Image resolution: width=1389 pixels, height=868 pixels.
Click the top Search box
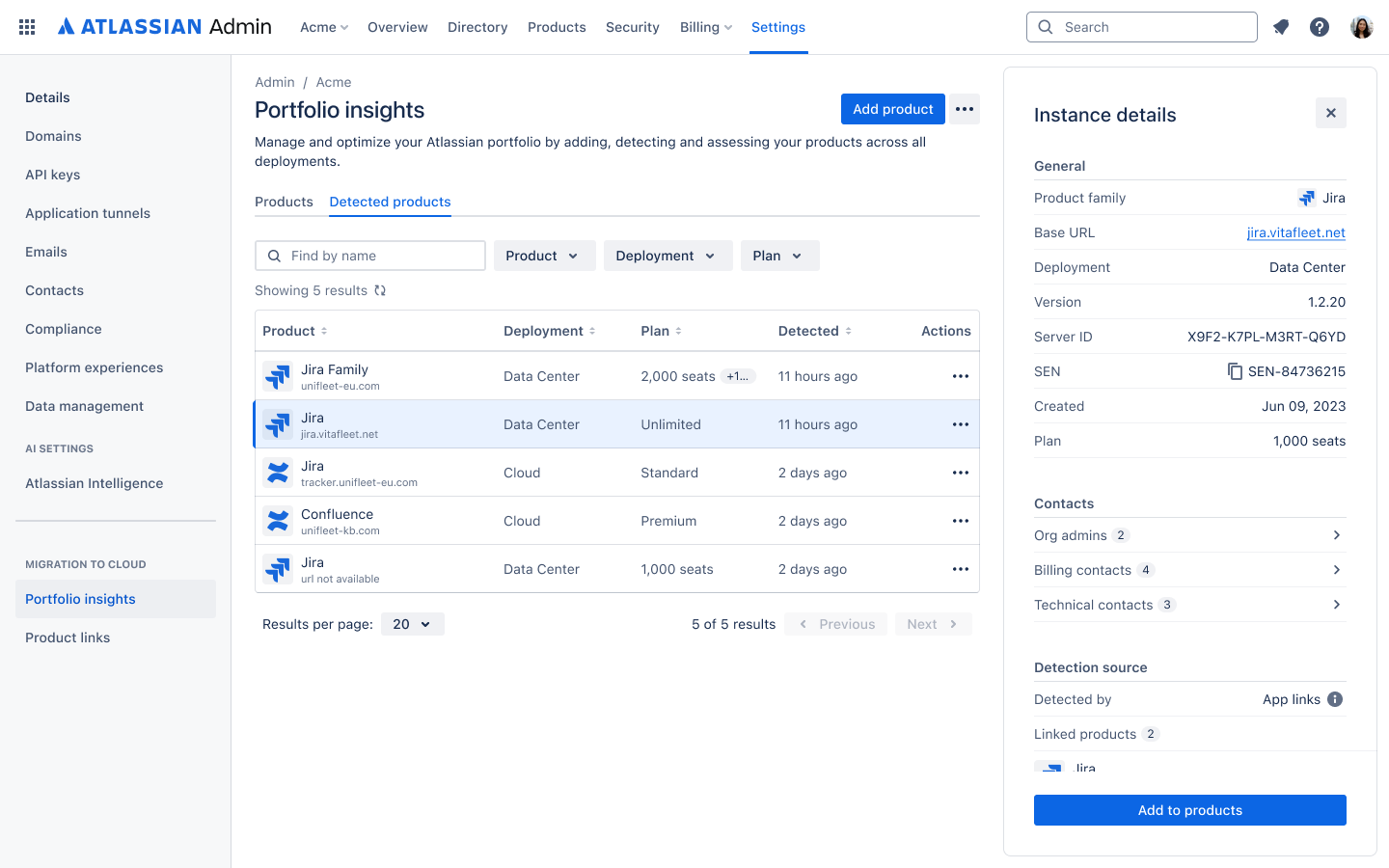[x=1142, y=27]
